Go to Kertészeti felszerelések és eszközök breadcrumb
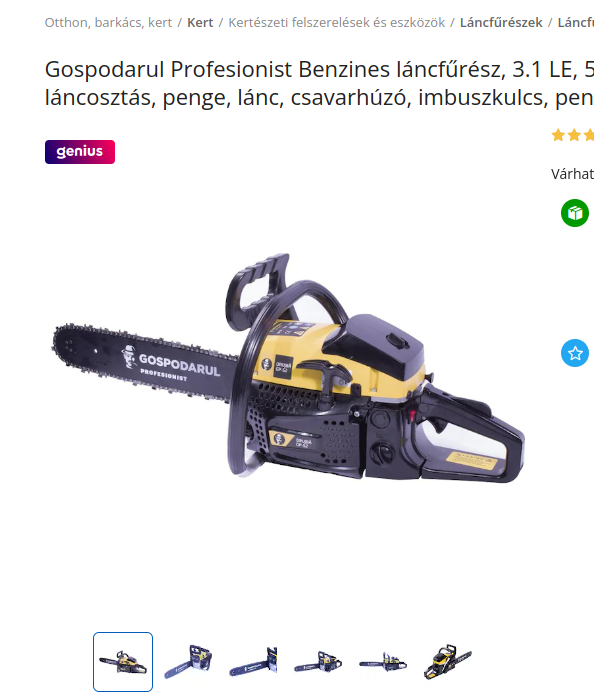The image size is (594, 692). (336, 23)
